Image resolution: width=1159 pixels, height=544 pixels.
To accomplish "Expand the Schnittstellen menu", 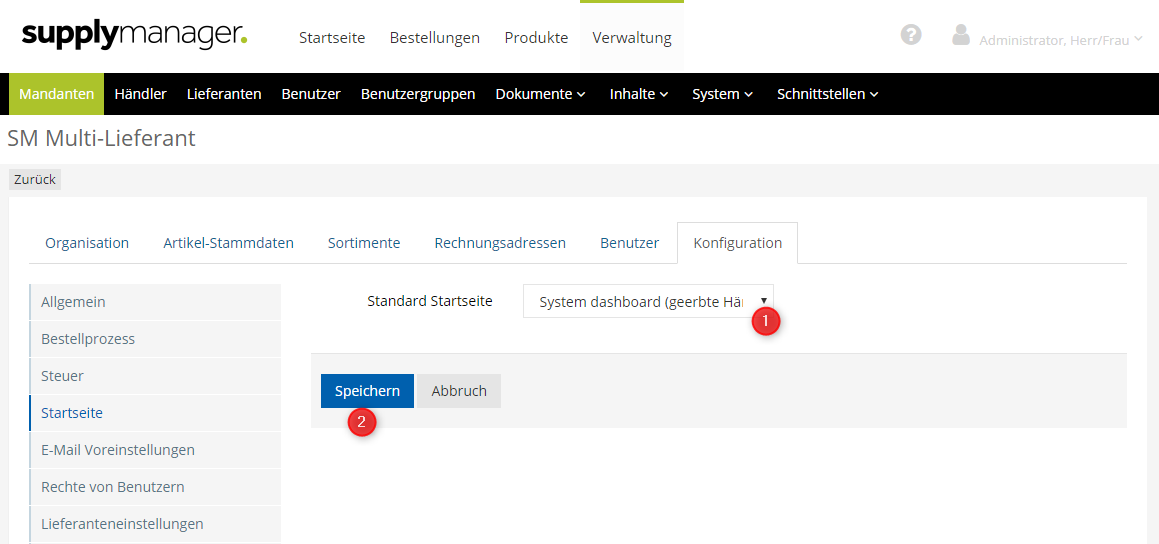I will (827, 94).
